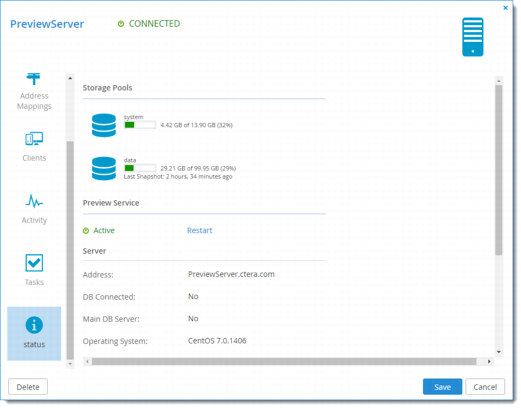Click the data storage pool database icon
The image size is (521, 408).
pyautogui.click(x=104, y=168)
